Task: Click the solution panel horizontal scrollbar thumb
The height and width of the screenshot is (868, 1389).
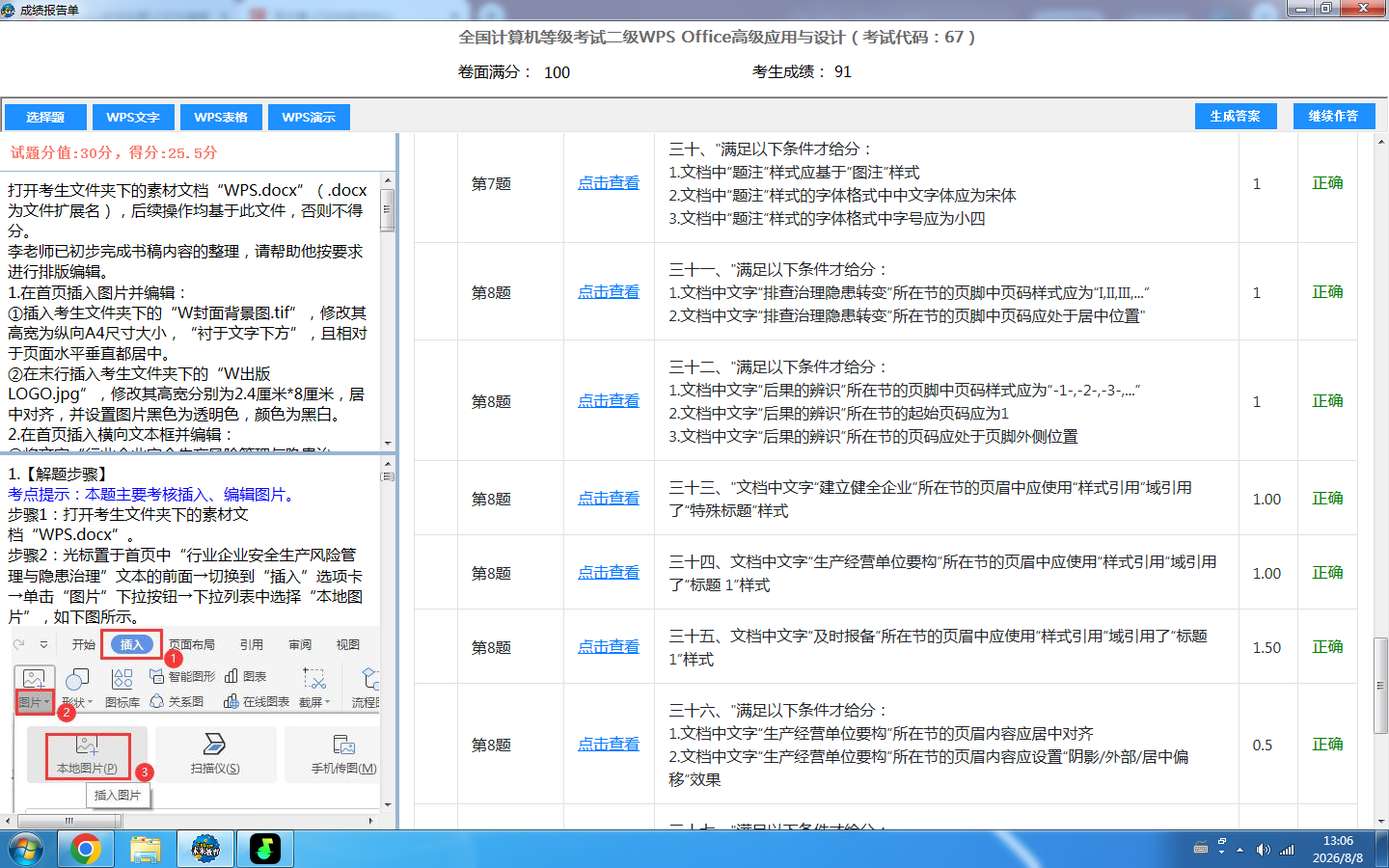Action: pyautogui.click(x=68, y=821)
